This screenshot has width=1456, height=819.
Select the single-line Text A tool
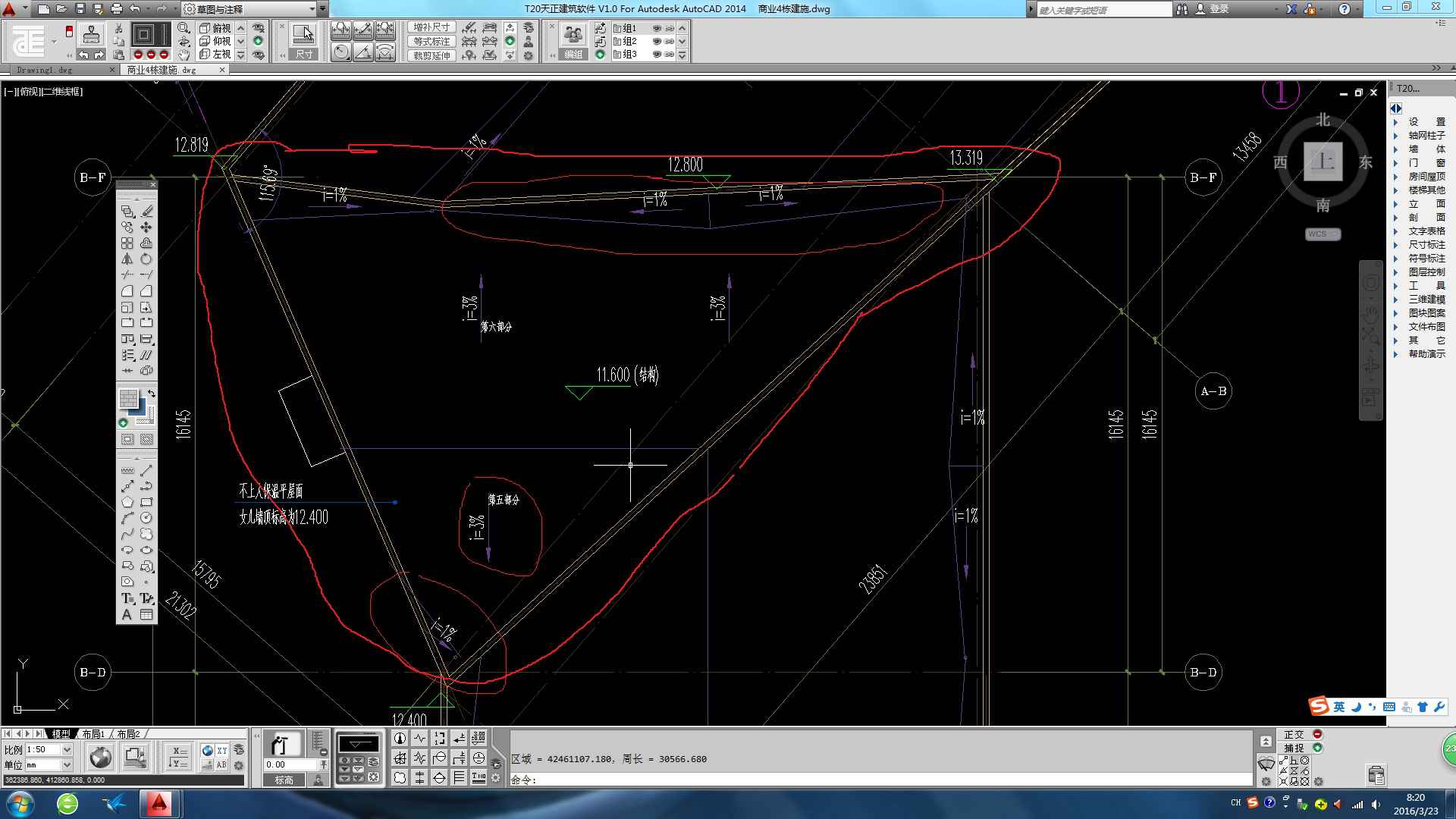(x=127, y=615)
